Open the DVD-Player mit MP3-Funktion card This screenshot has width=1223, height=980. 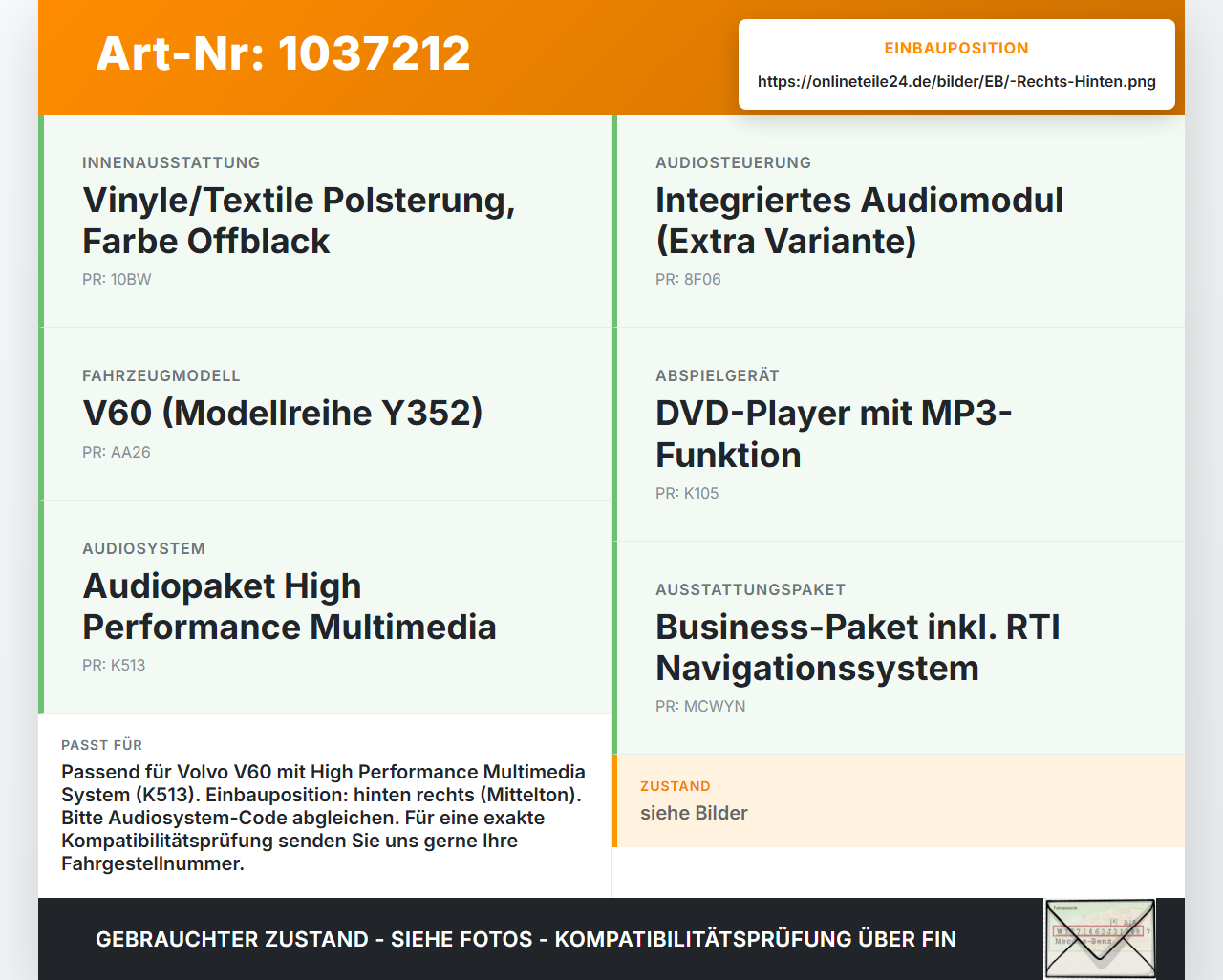898,435
